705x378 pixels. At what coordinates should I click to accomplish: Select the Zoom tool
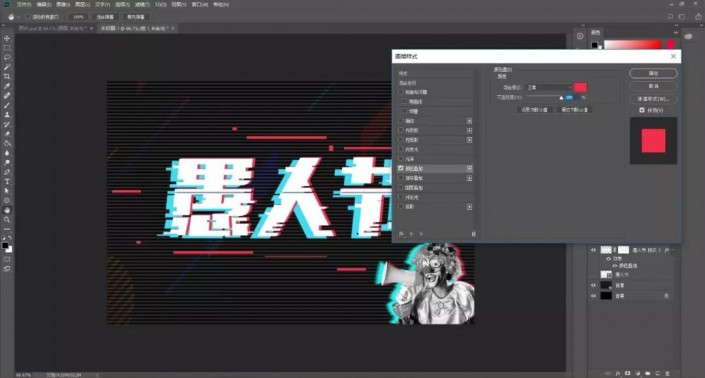7,220
